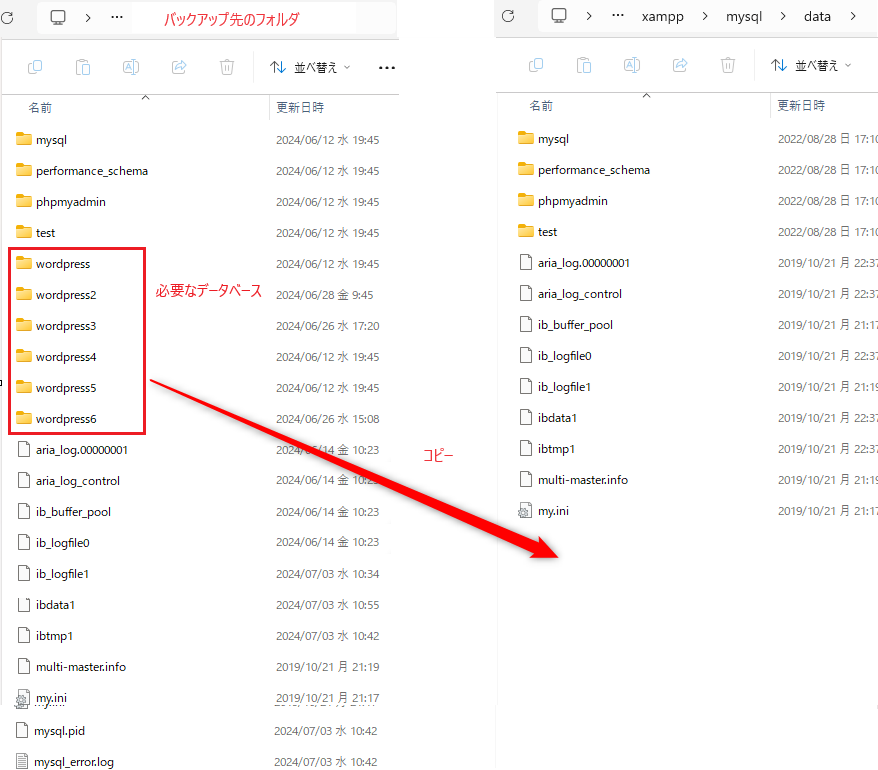Click the refresh icon in right window

point(508,16)
